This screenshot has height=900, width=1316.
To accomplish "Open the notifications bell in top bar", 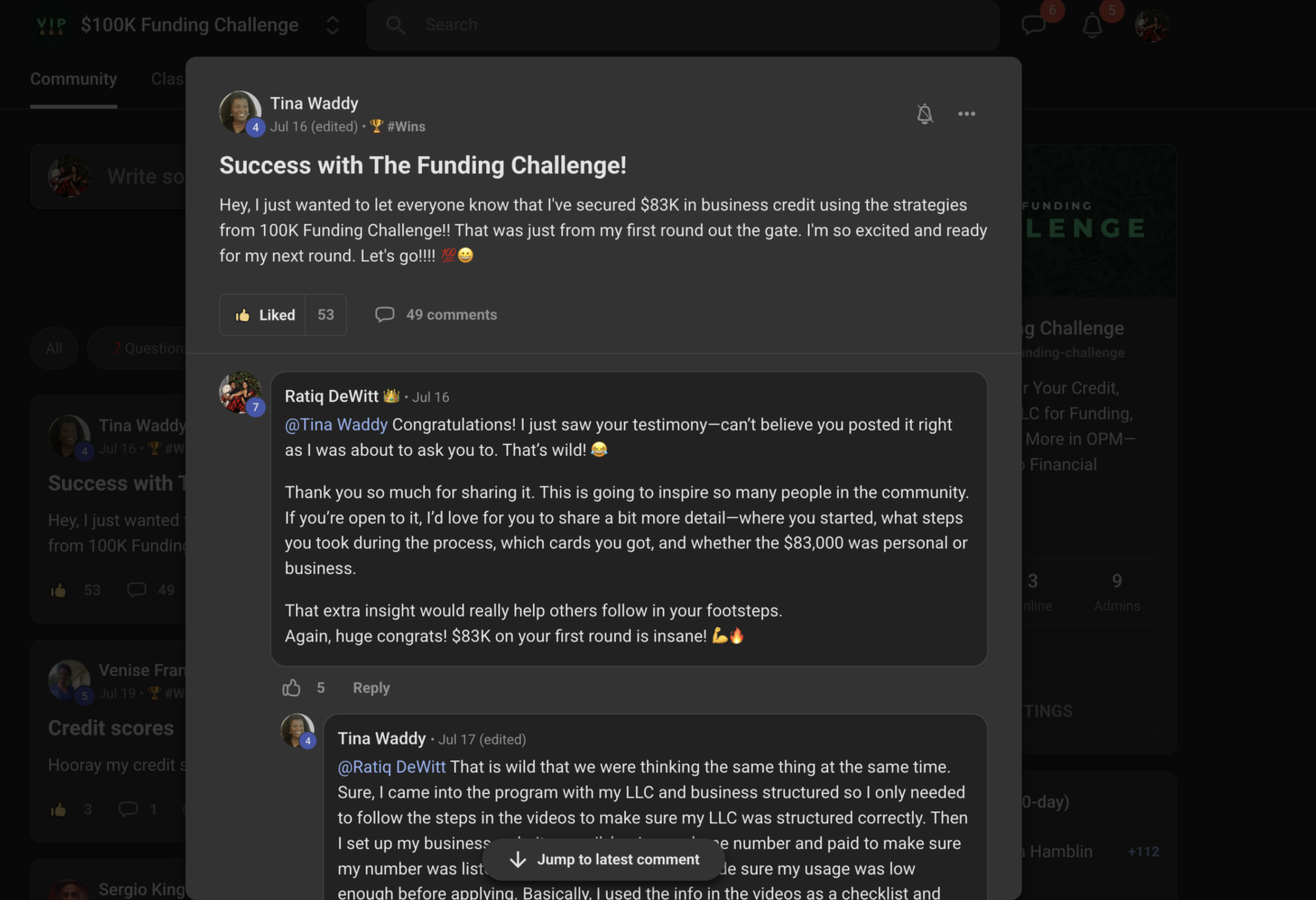I will 1092,25.
